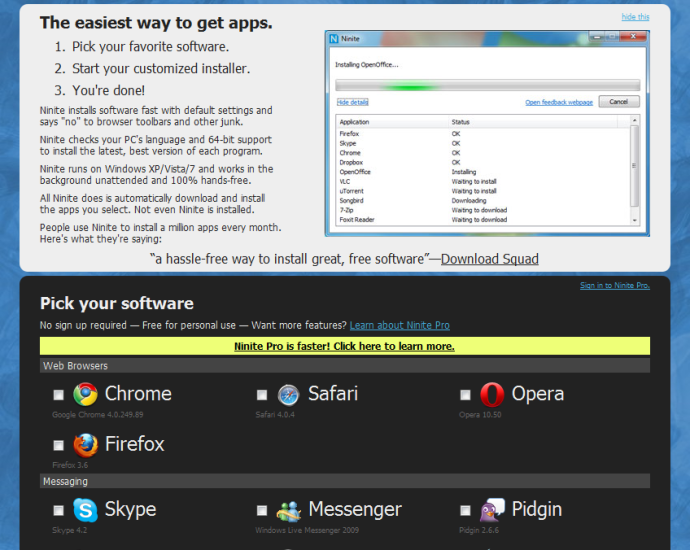
Task: Click the Firefox label text
Action: (135, 444)
